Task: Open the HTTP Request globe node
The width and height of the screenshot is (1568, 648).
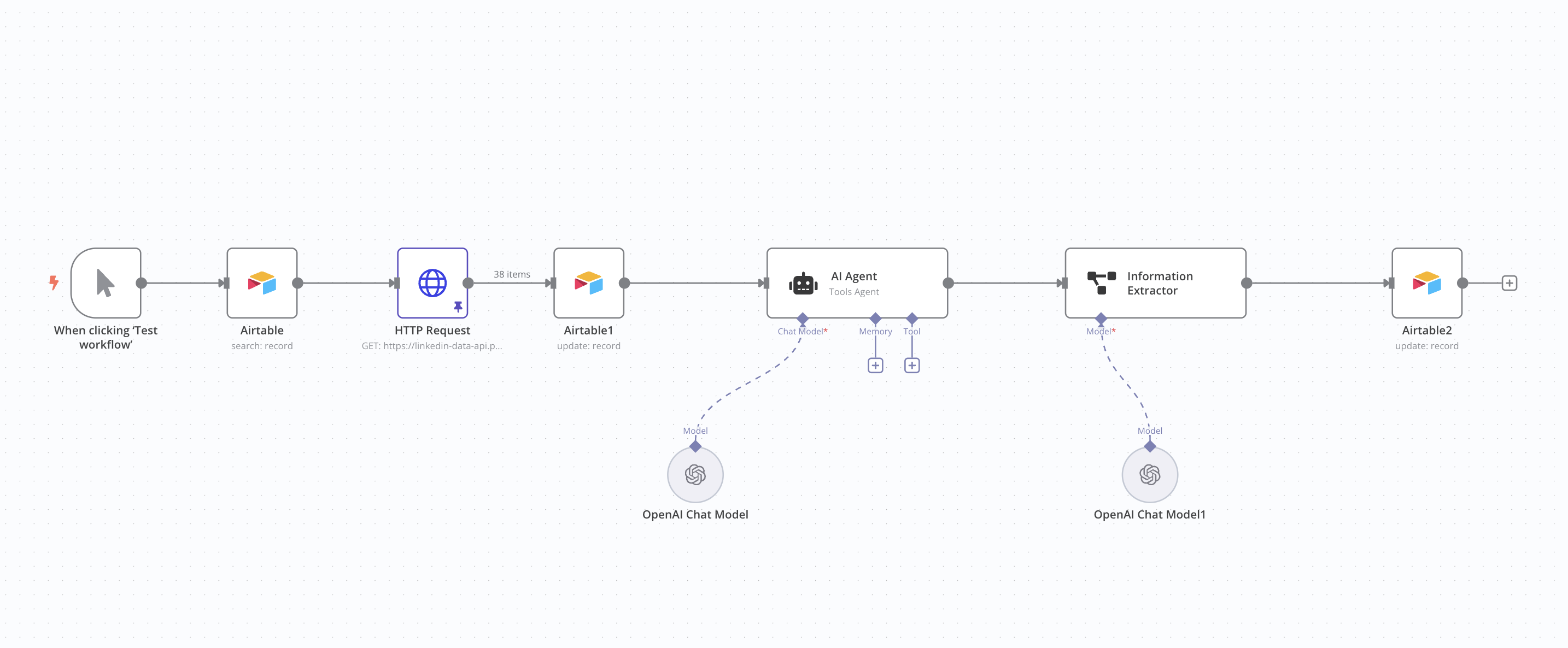Action: click(432, 283)
